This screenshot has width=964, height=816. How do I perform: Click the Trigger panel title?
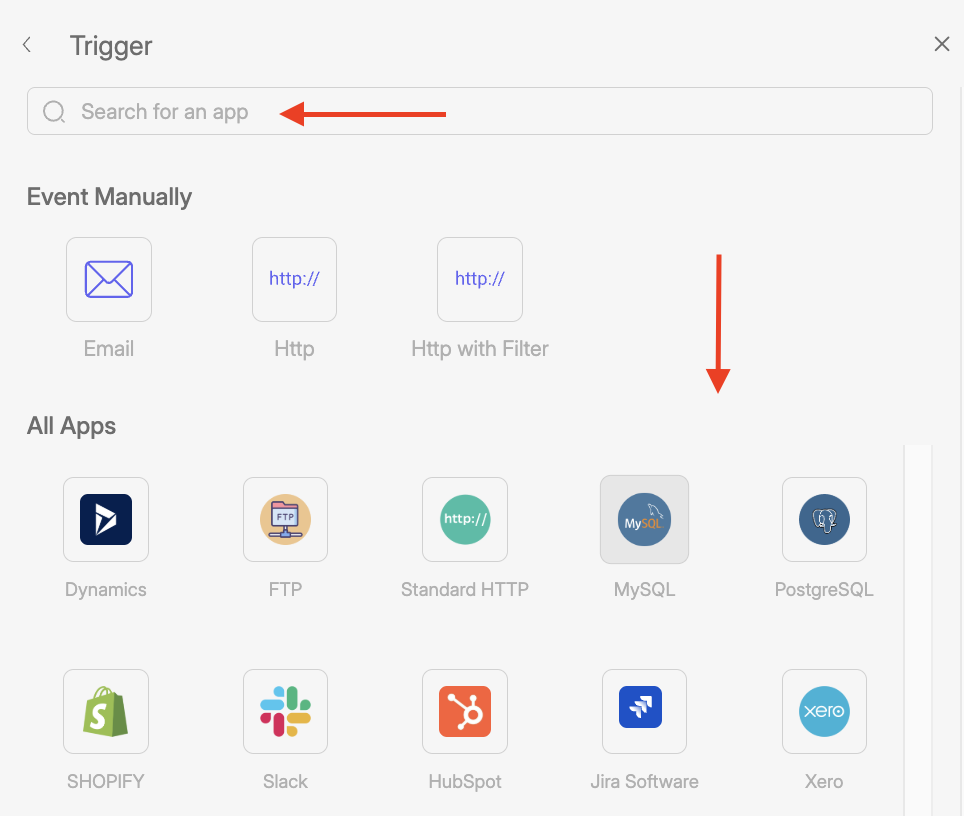pos(111,46)
